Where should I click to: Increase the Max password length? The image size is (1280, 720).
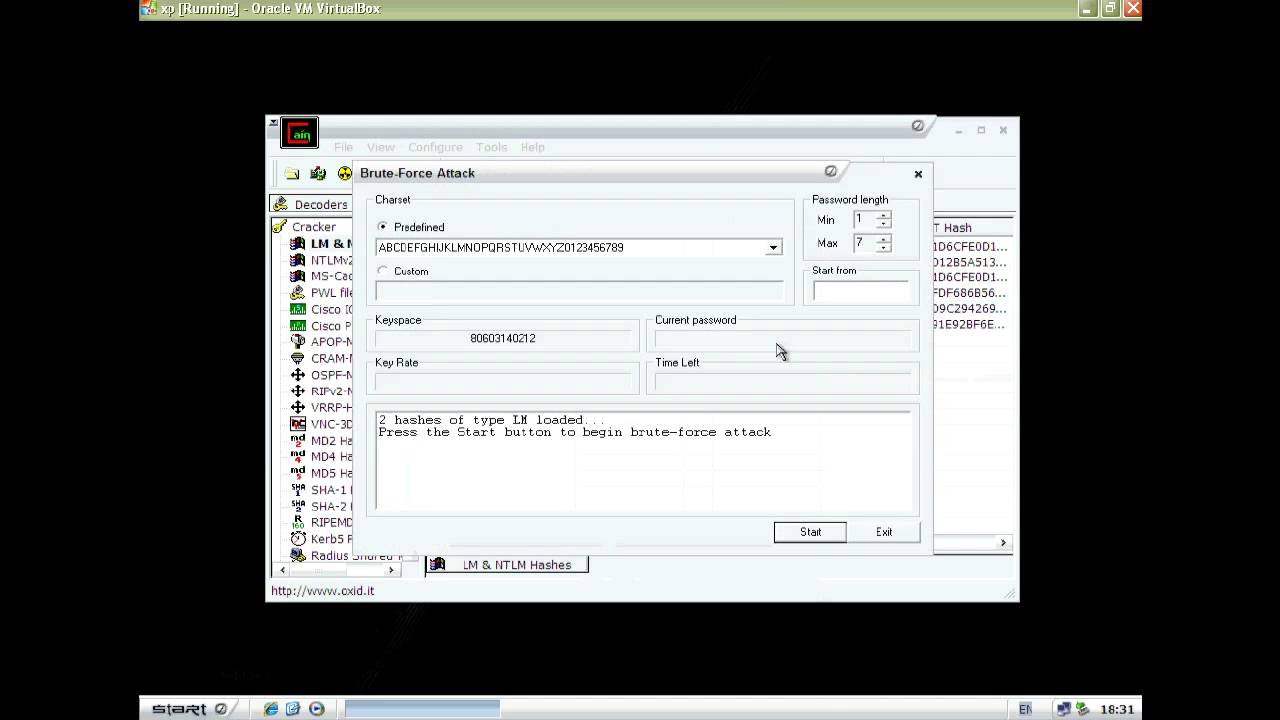(x=883, y=238)
